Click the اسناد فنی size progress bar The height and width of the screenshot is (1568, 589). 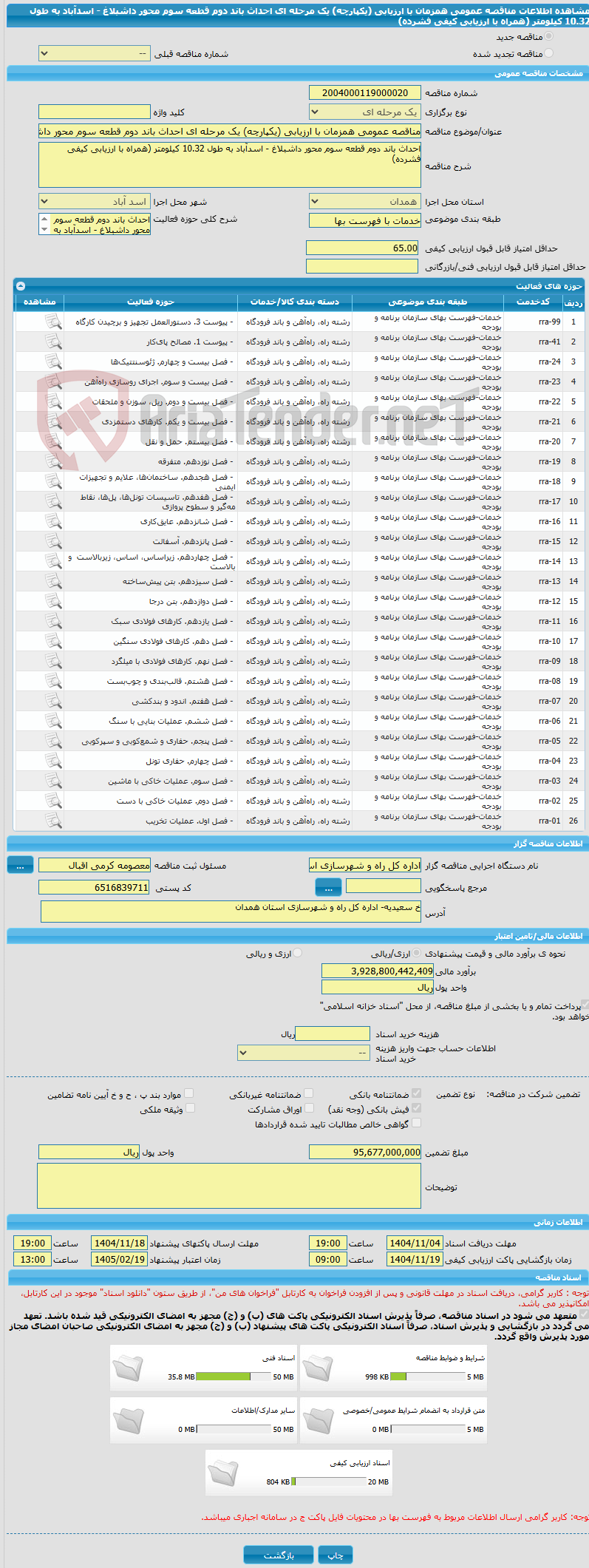coord(234,1377)
